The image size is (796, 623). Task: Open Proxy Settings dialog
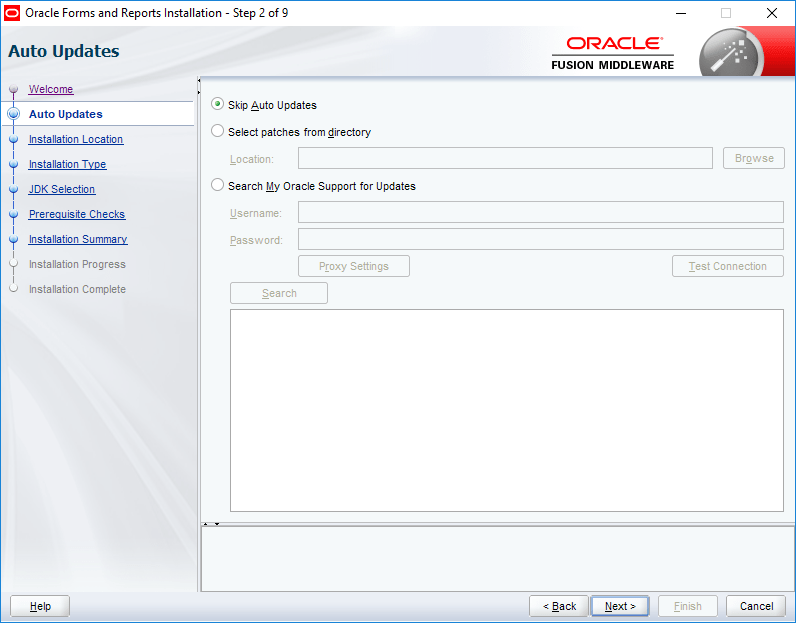(354, 266)
